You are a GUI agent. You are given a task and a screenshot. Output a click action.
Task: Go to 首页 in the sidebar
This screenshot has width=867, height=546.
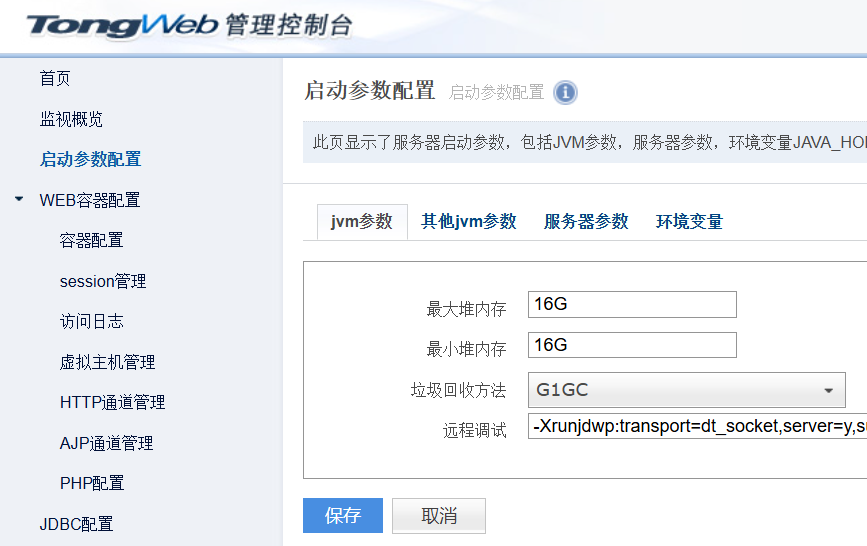(x=55, y=78)
